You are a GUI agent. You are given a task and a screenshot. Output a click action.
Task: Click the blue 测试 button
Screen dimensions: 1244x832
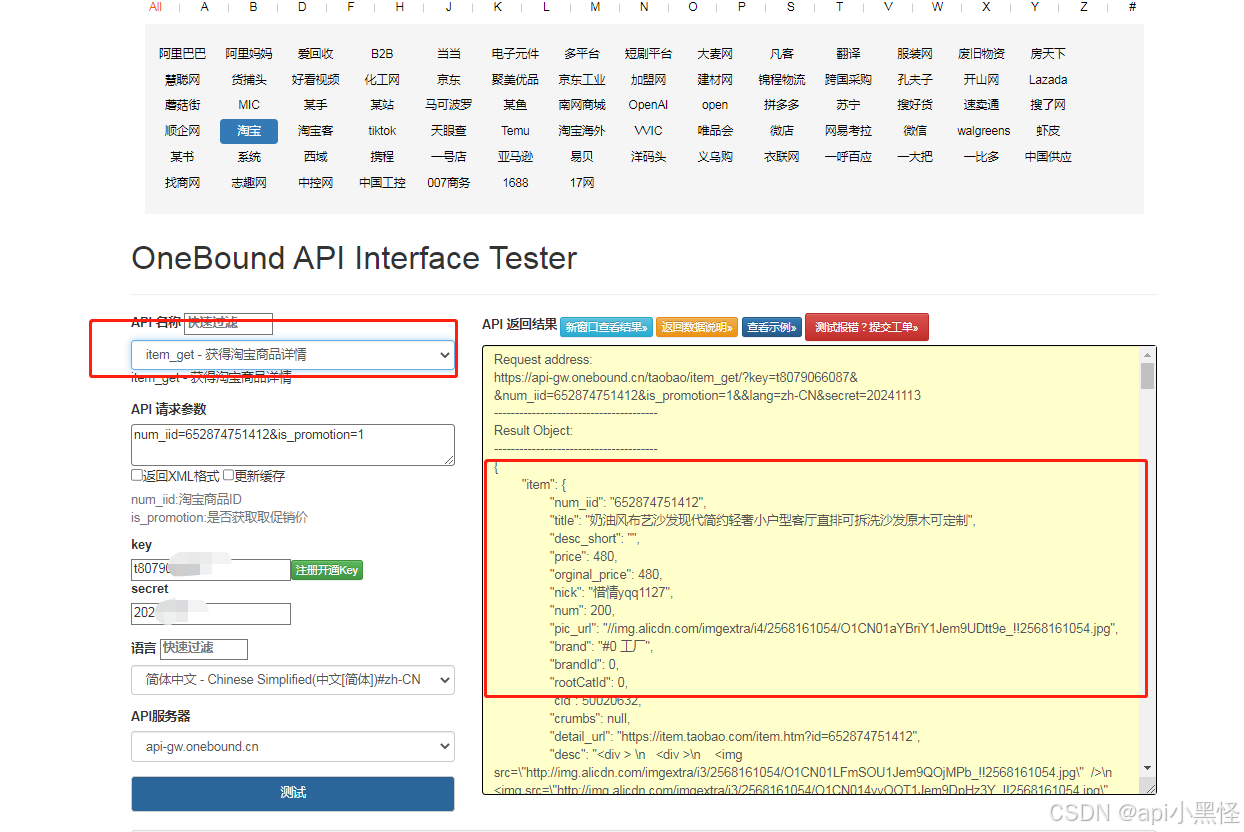tap(292, 793)
